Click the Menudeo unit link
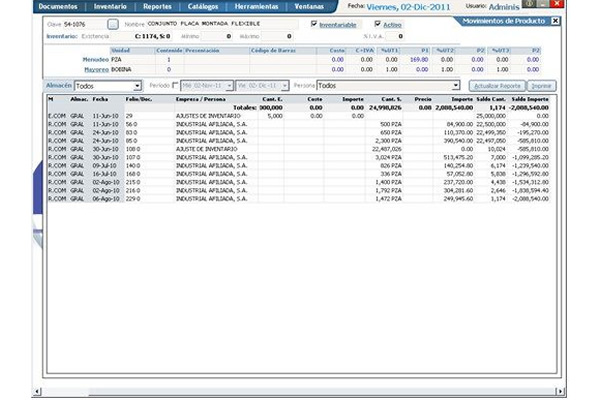The width and height of the screenshot is (600, 400). (94, 60)
